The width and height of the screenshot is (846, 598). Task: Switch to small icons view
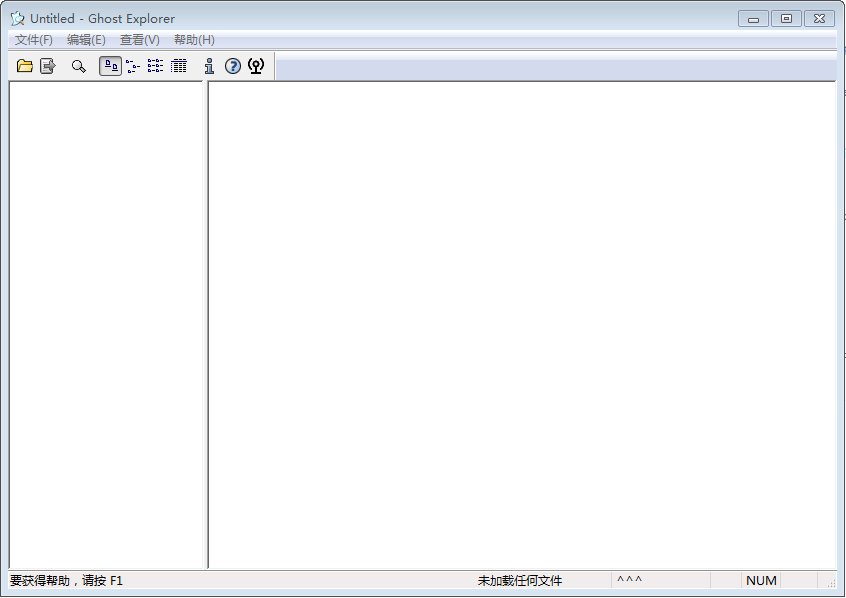tap(133, 66)
